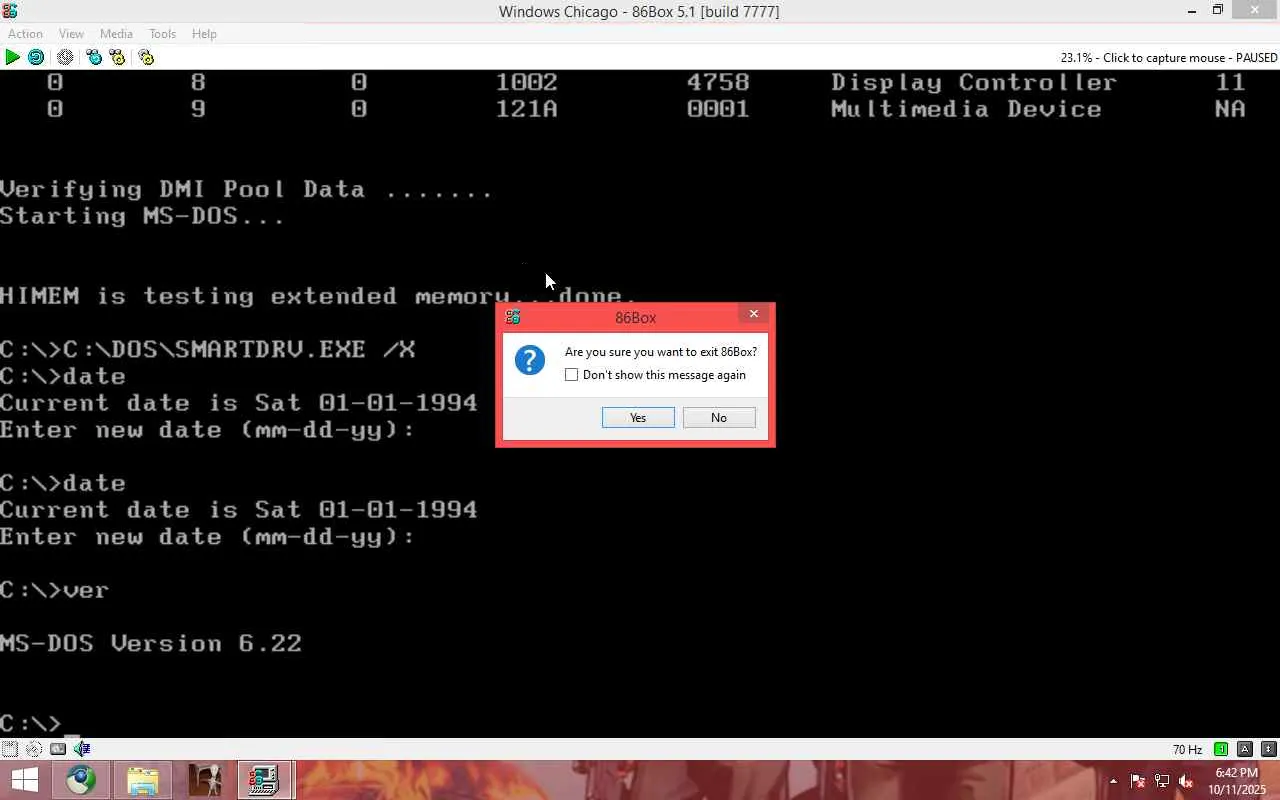Click the green Num Lock indicator
The width and height of the screenshot is (1280, 800).
pos(1221,749)
